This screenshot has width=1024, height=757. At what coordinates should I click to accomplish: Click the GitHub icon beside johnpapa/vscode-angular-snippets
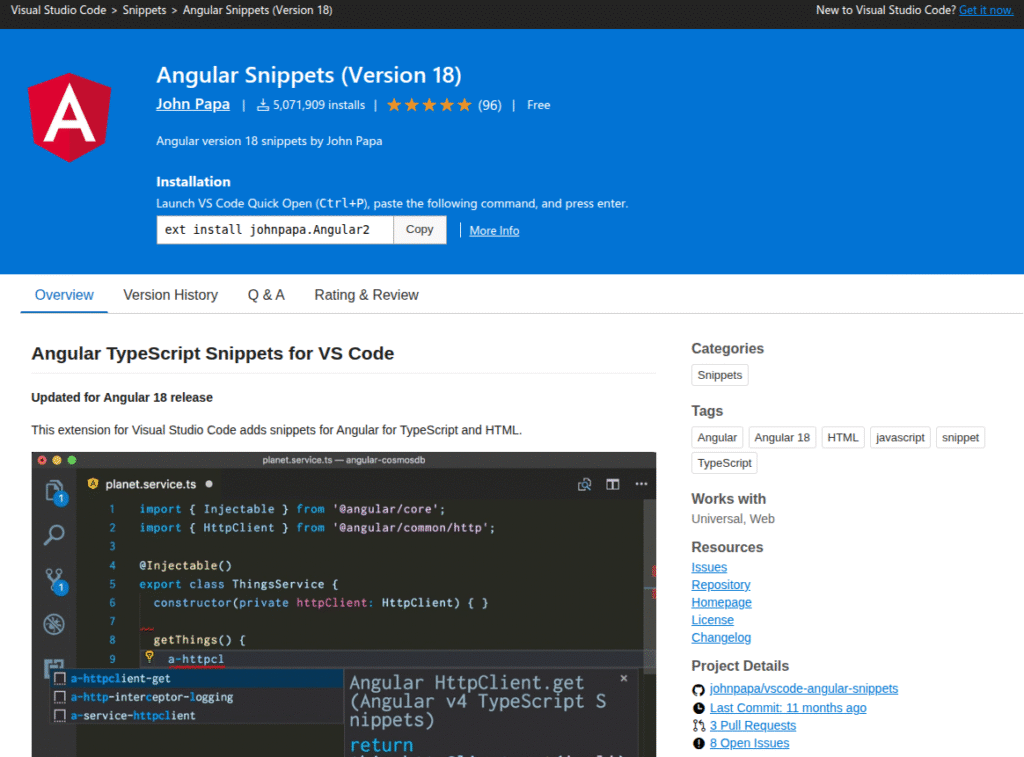click(698, 690)
